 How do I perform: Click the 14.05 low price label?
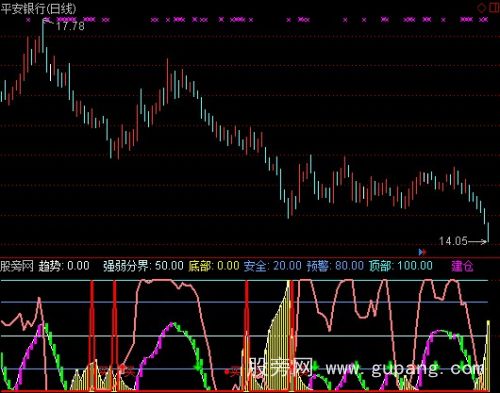point(453,241)
